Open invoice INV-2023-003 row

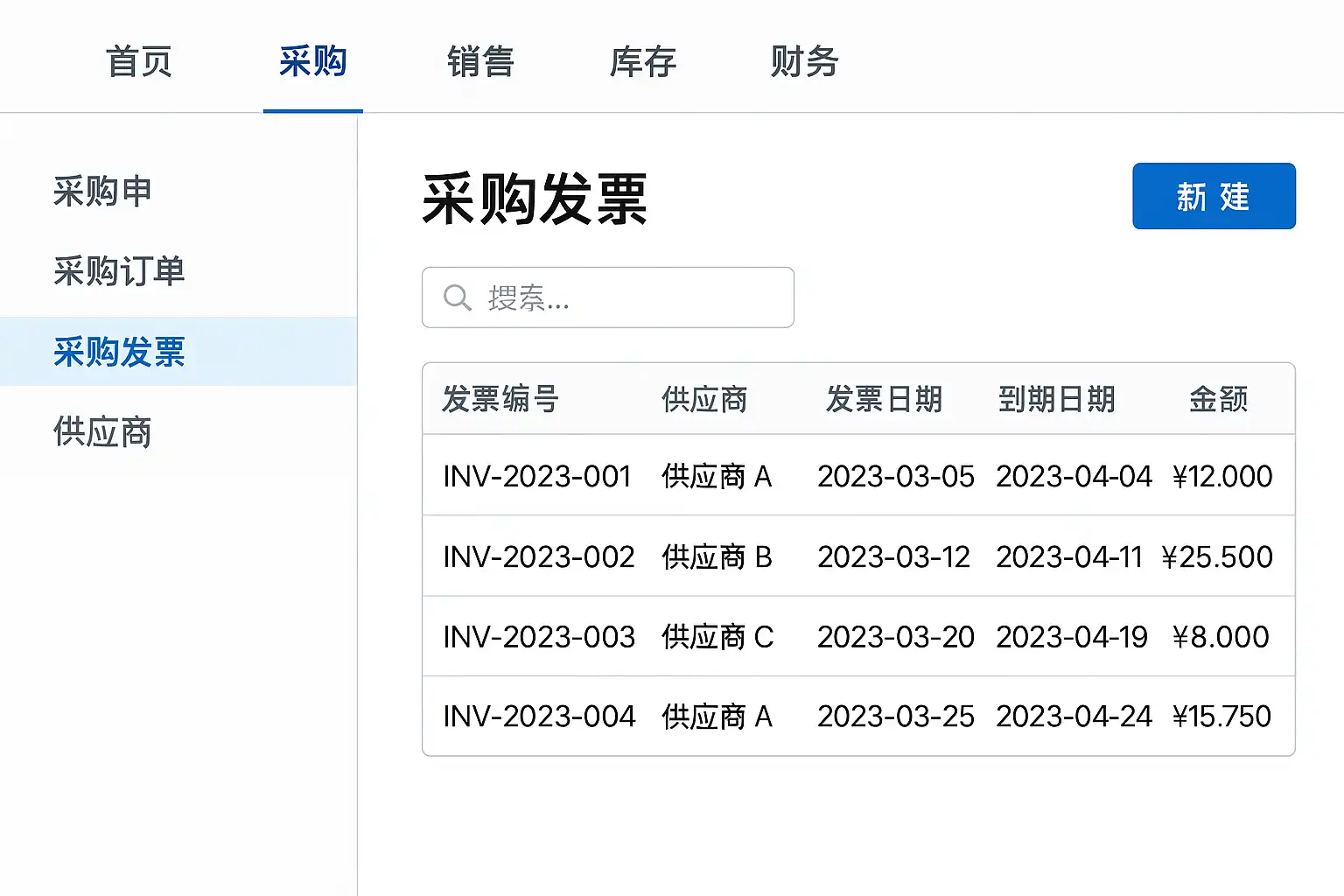tap(538, 637)
